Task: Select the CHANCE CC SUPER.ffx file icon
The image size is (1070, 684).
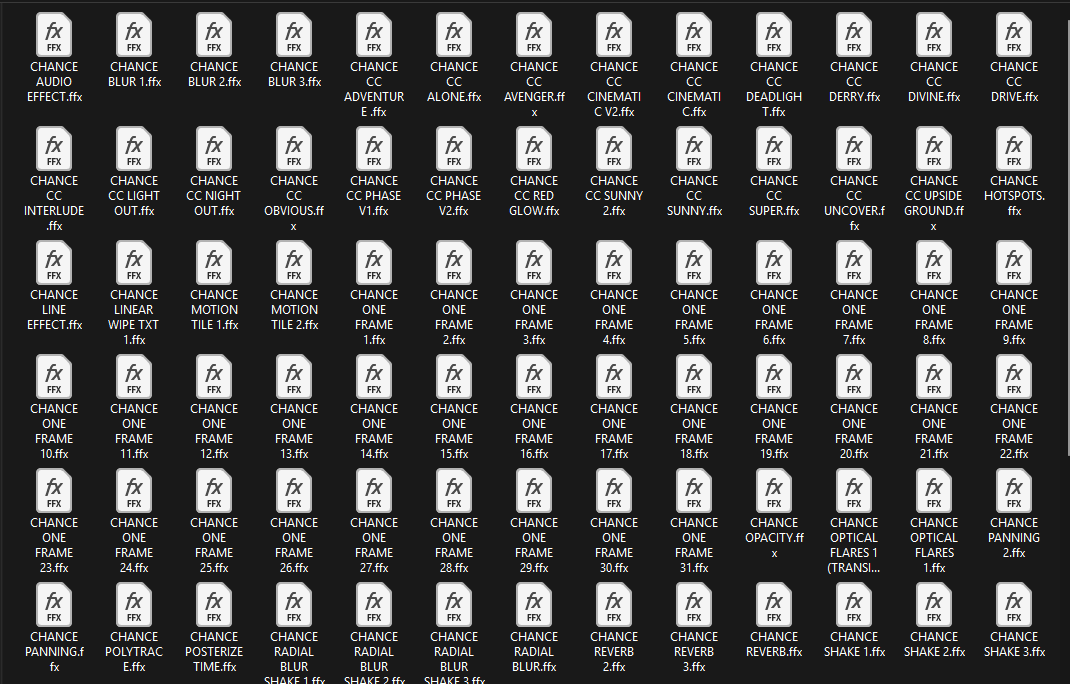Action: click(774, 148)
